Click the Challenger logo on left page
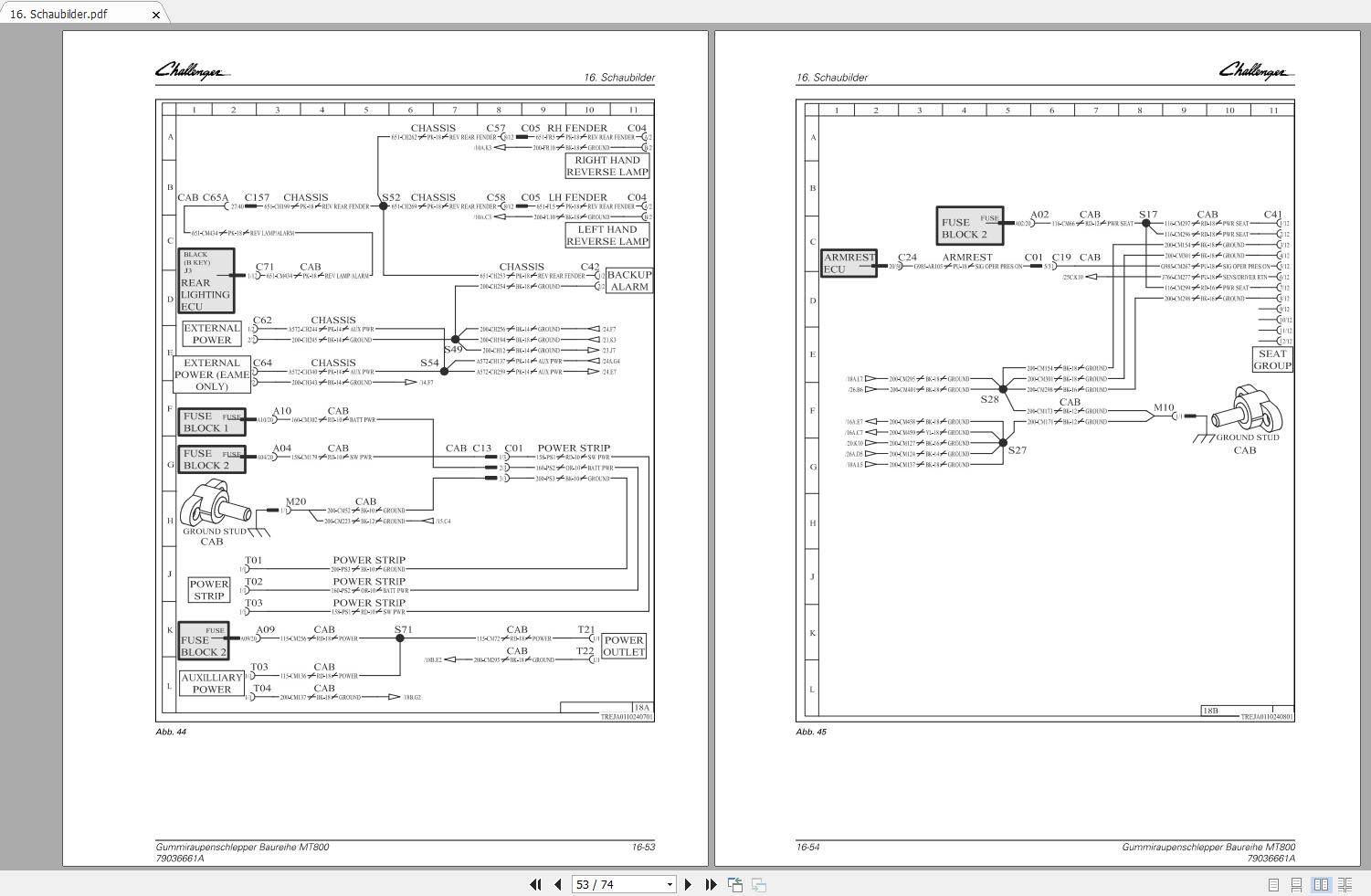 192,71
